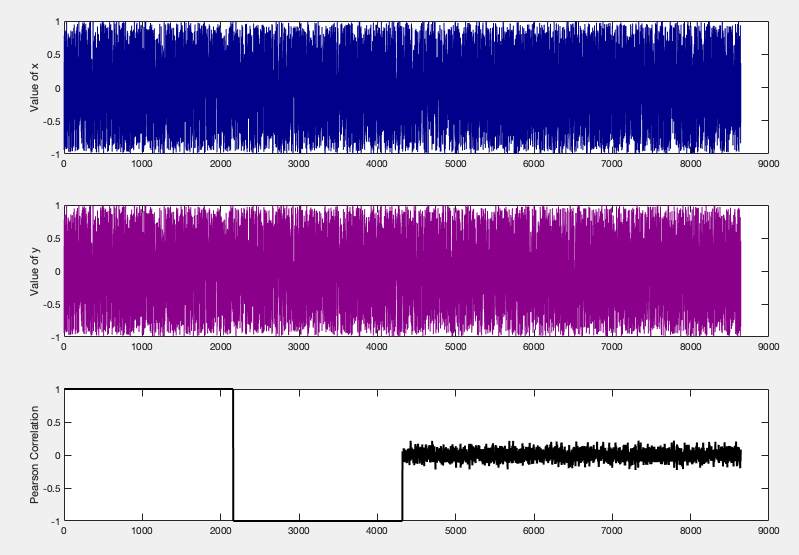Click the 0.5 y-tick of the Value of y plot
Image resolution: width=799 pixels, height=555 pixels.
pyautogui.click(x=54, y=239)
